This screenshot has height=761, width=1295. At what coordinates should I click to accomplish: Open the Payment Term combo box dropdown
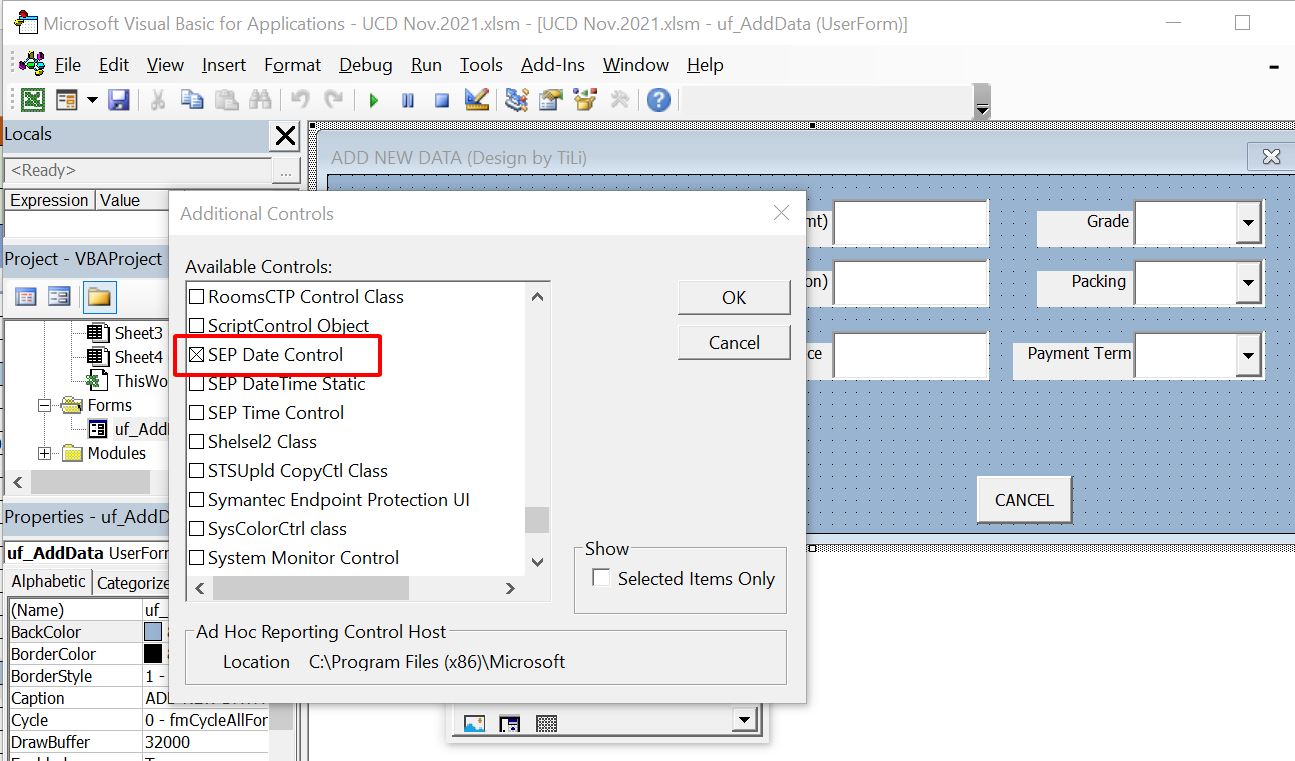(1248, 355)
